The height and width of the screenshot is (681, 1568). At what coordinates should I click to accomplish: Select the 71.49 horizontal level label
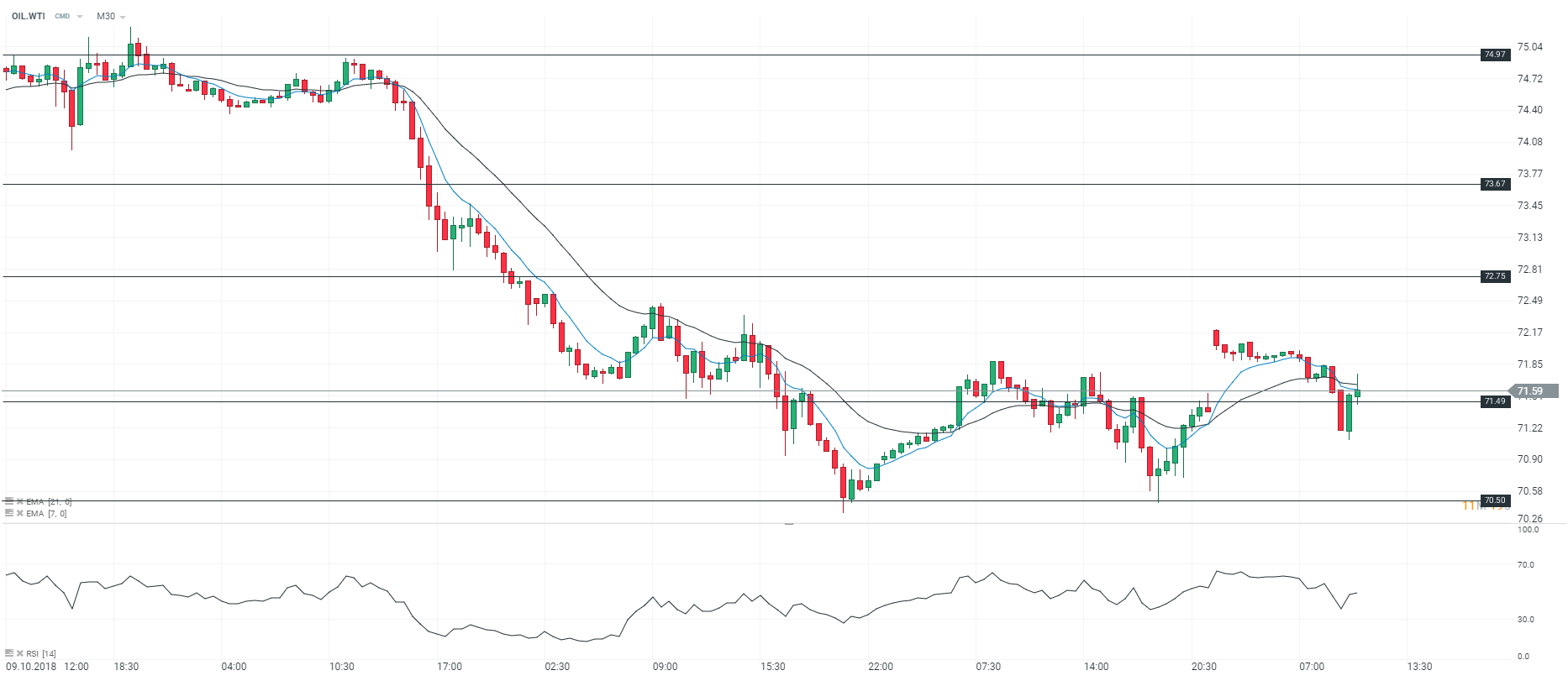tap(1495, 401)
